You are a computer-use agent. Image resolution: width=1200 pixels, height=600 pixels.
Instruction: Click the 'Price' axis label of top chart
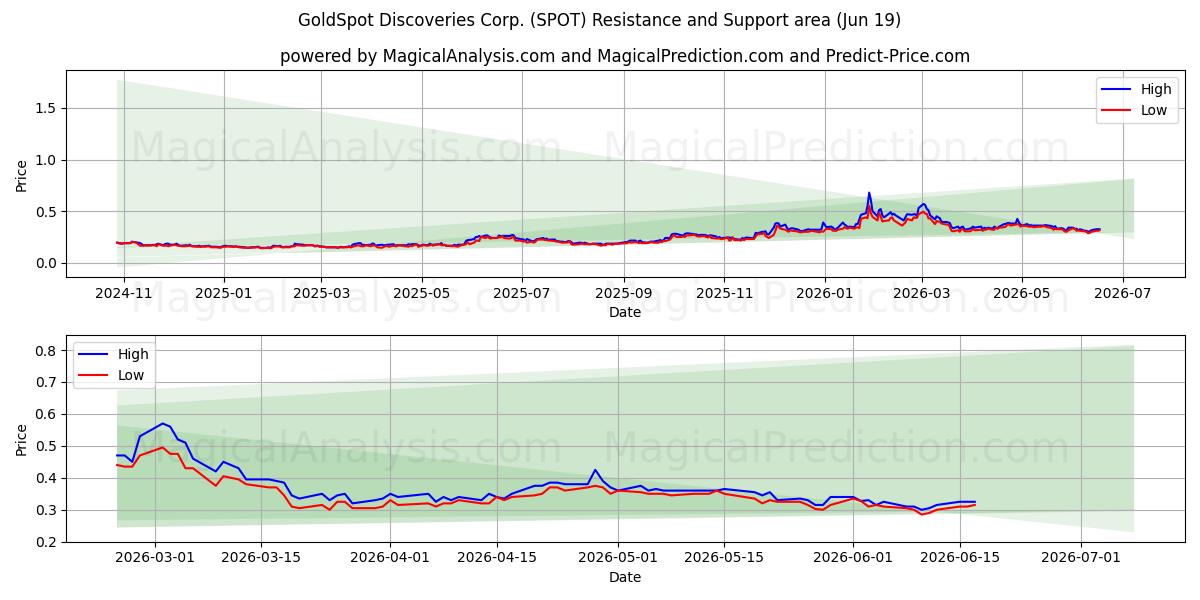tap(22, 174)
